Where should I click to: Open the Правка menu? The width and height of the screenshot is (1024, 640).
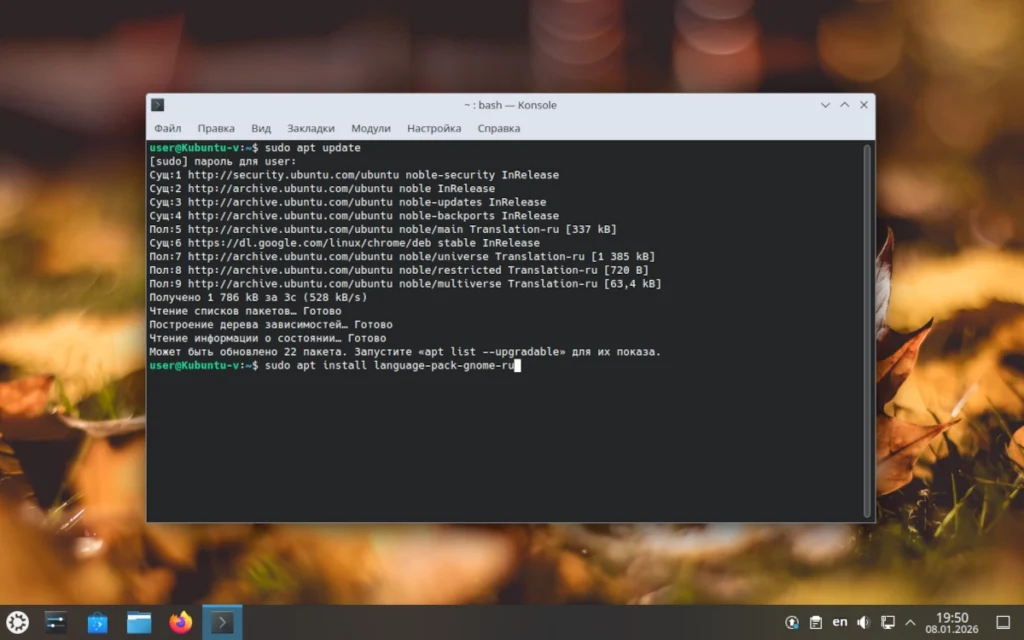[x=216, y=128]
